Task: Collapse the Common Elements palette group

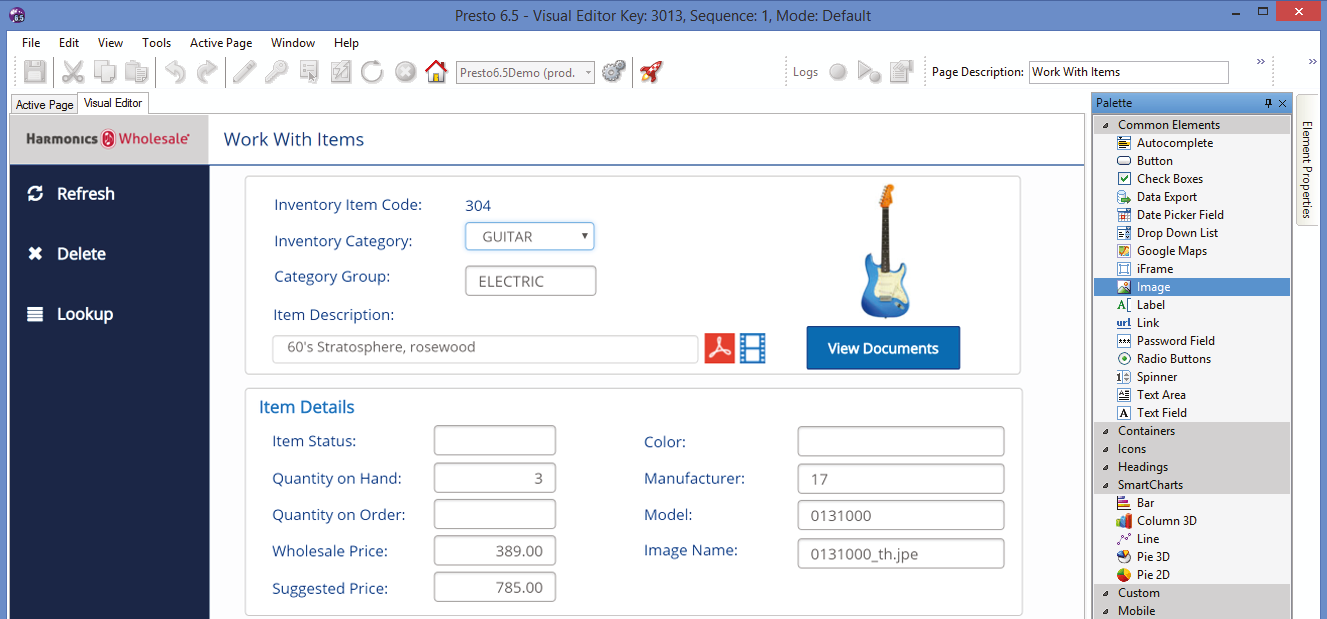Action: [x=1106, y=125]
